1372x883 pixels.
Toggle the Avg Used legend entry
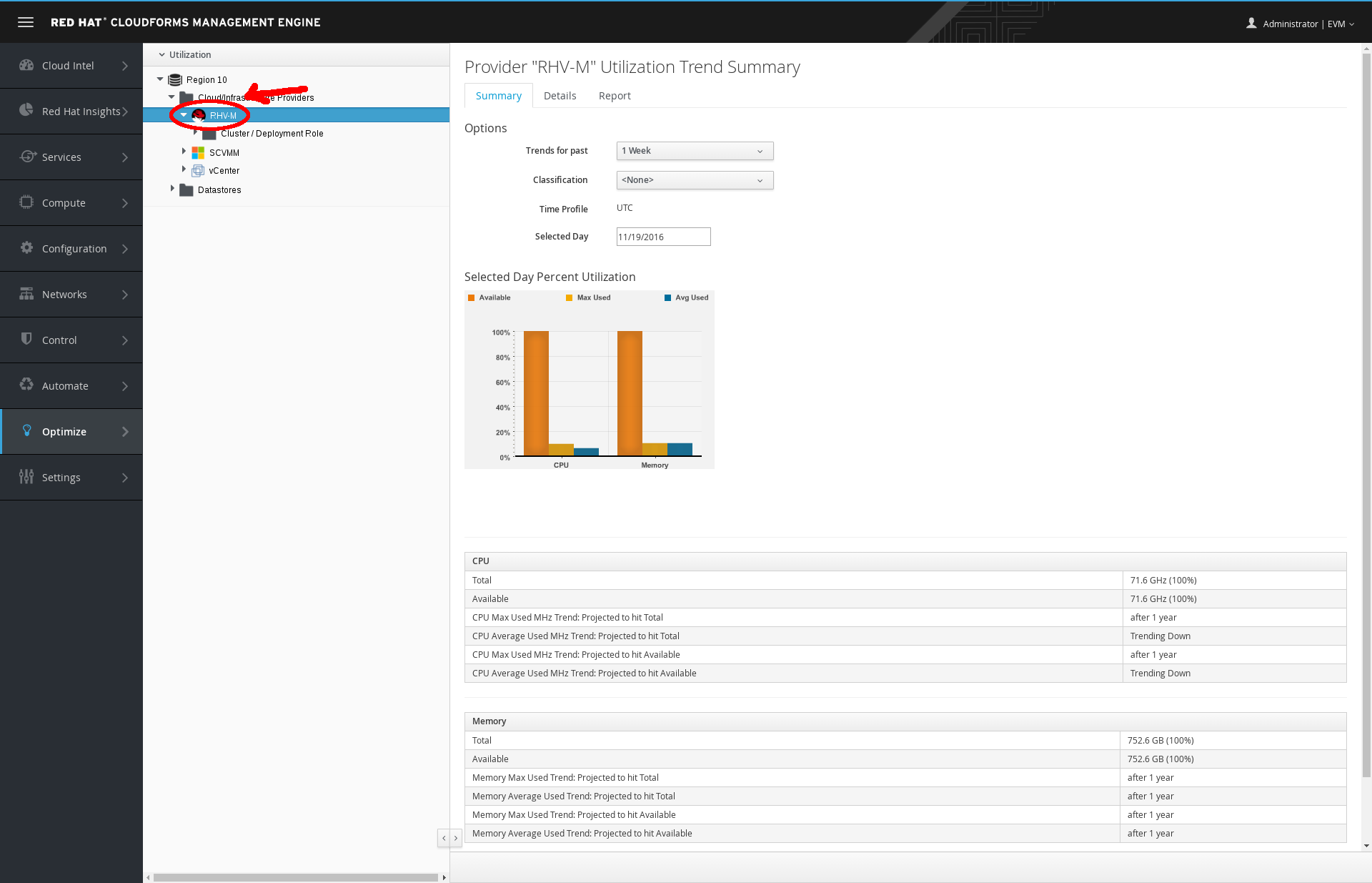(x=686, y=297)
